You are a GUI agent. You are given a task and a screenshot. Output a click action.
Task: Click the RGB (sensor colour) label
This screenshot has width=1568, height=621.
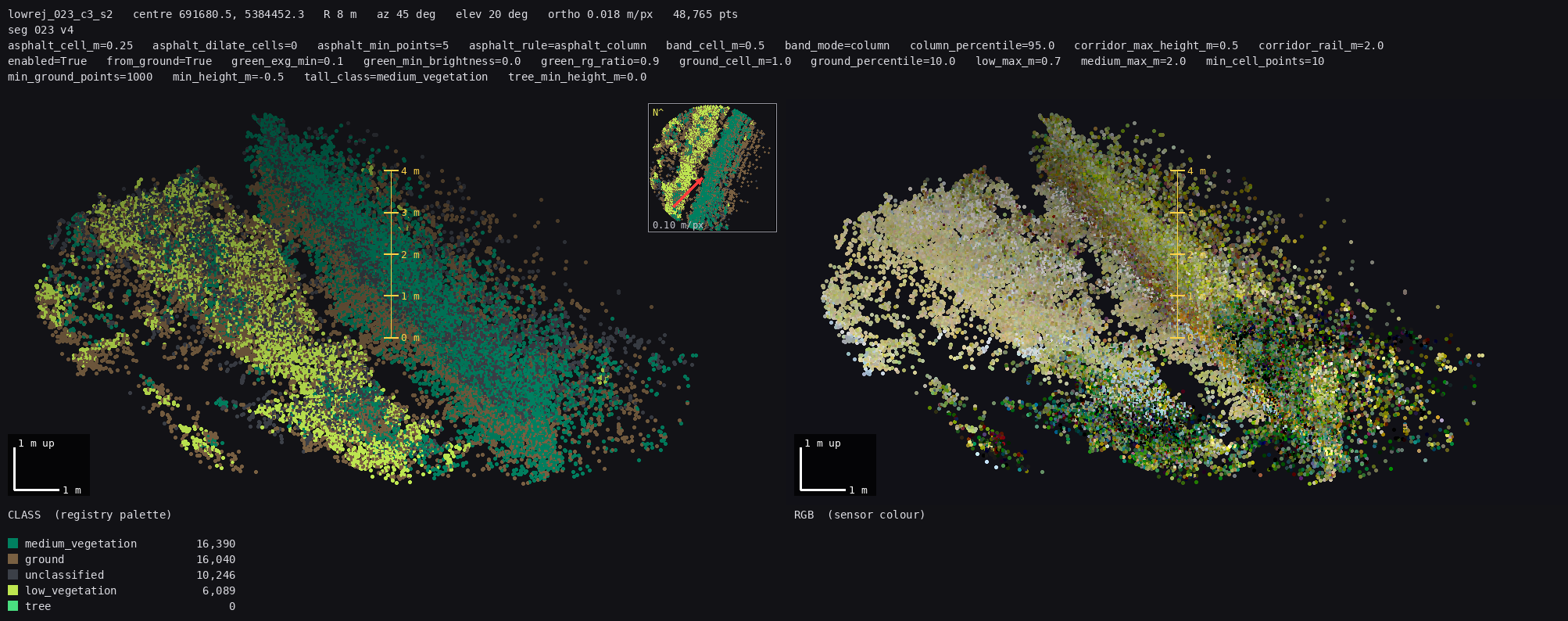coord(860,515)
